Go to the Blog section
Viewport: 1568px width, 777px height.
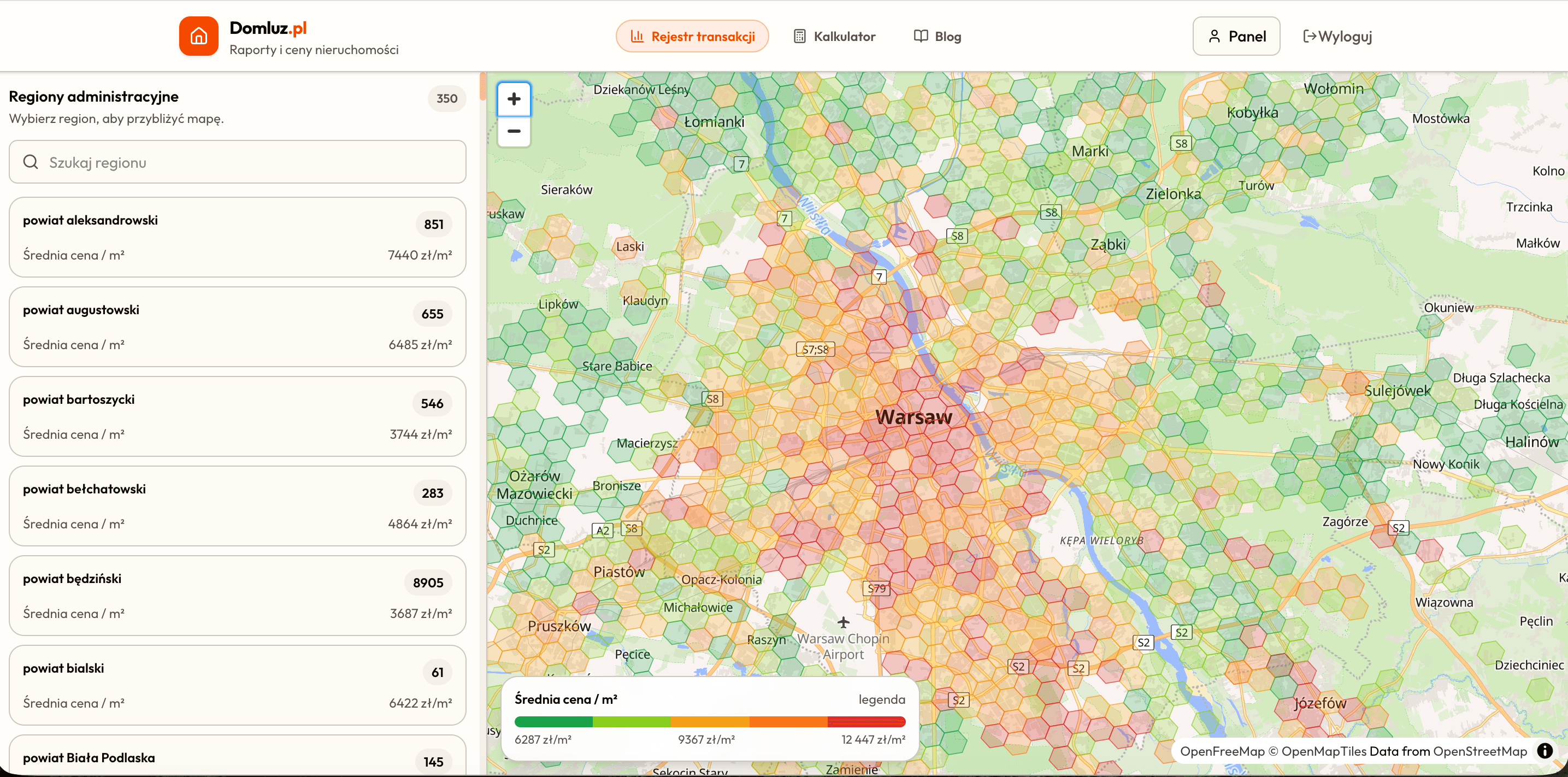click(938, 36)
